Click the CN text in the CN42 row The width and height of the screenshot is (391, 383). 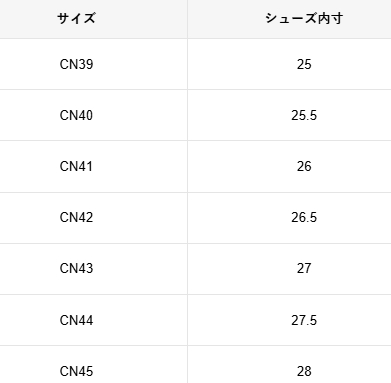tap(69, 217)
